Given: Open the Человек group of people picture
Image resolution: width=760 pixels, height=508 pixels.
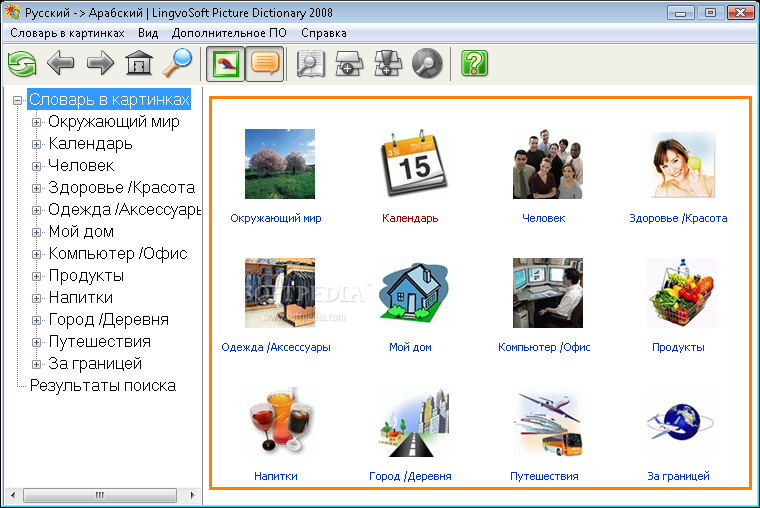Looking at the screenshot, I should click(x=548, y=164).
